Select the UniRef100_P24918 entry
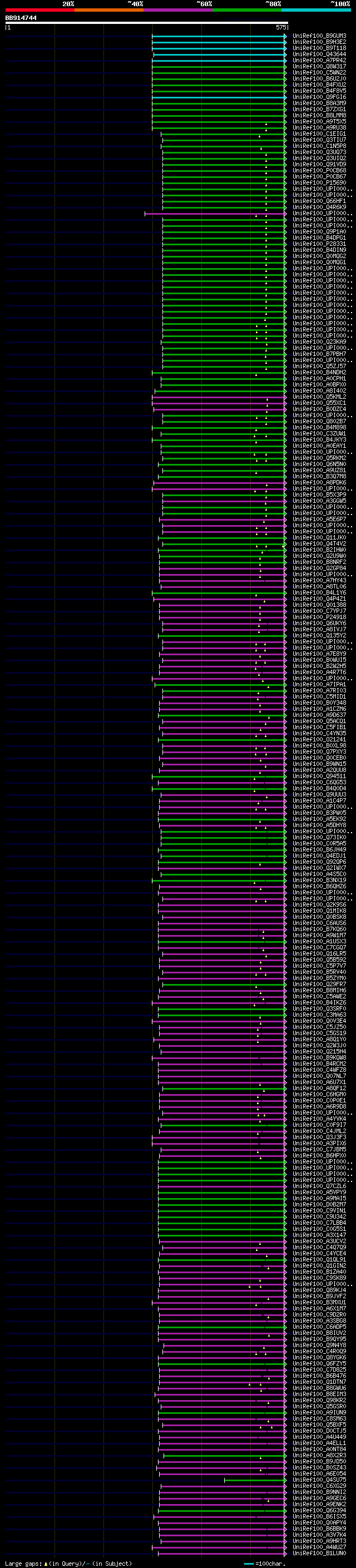356x1568 pixels. click(x=319, y=617)
